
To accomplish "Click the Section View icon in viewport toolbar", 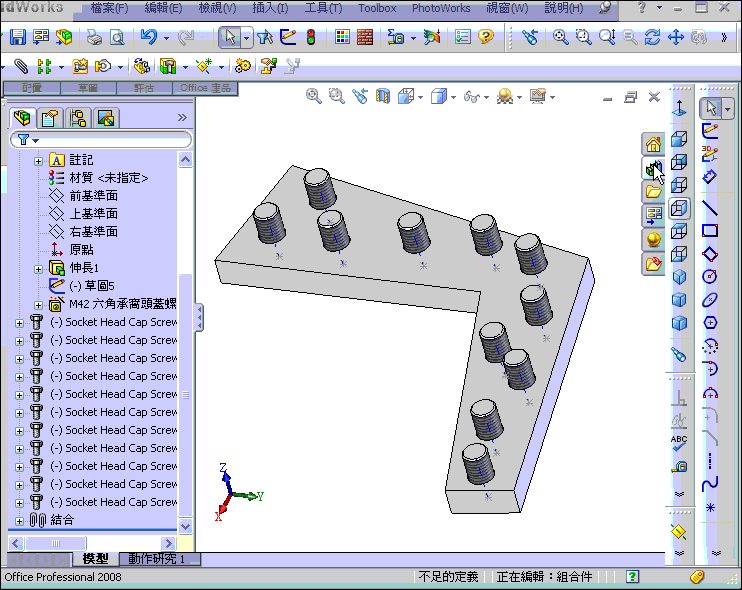I will coord(383,96).
